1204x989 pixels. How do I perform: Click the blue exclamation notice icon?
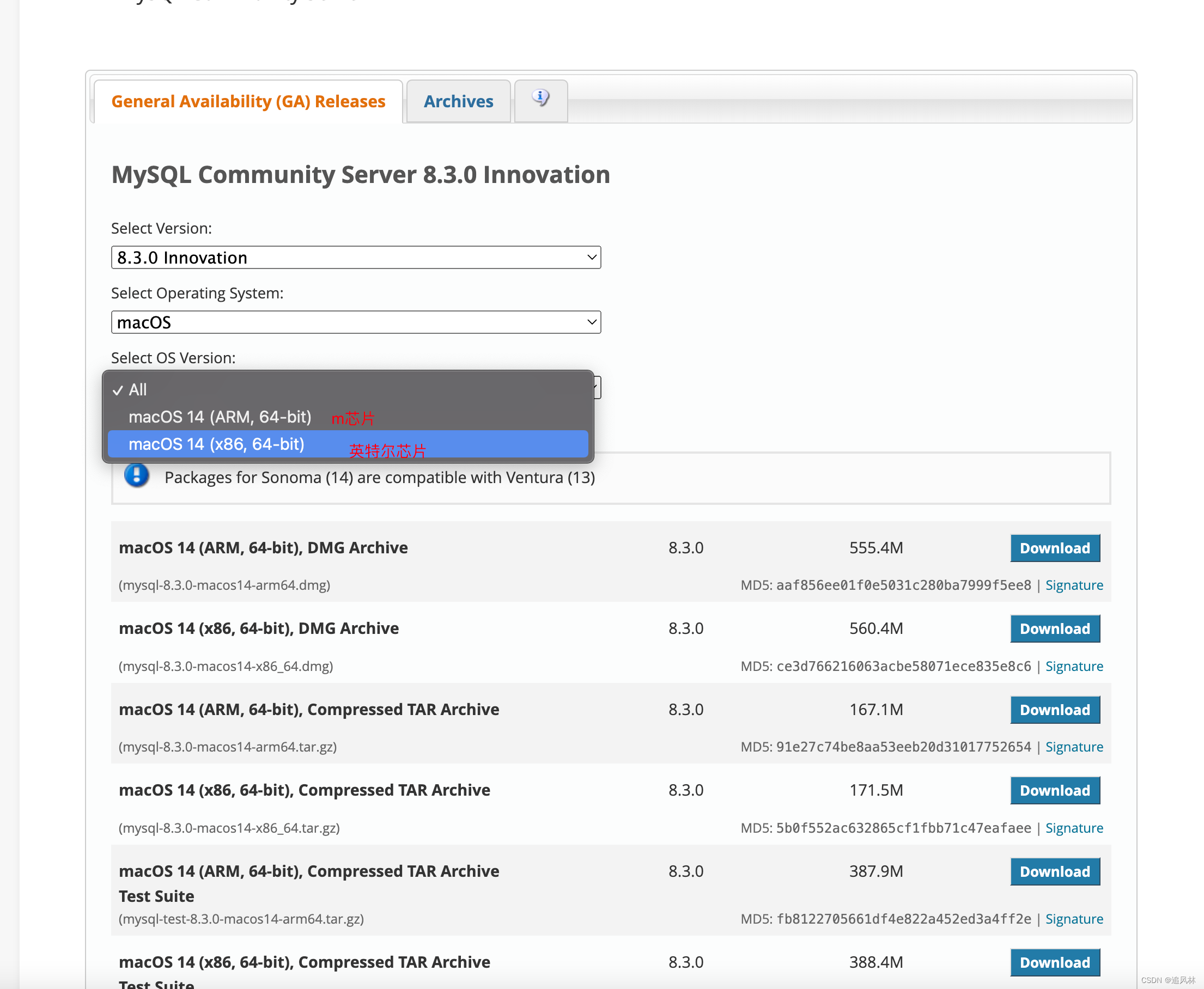click(x=137, y=475)
